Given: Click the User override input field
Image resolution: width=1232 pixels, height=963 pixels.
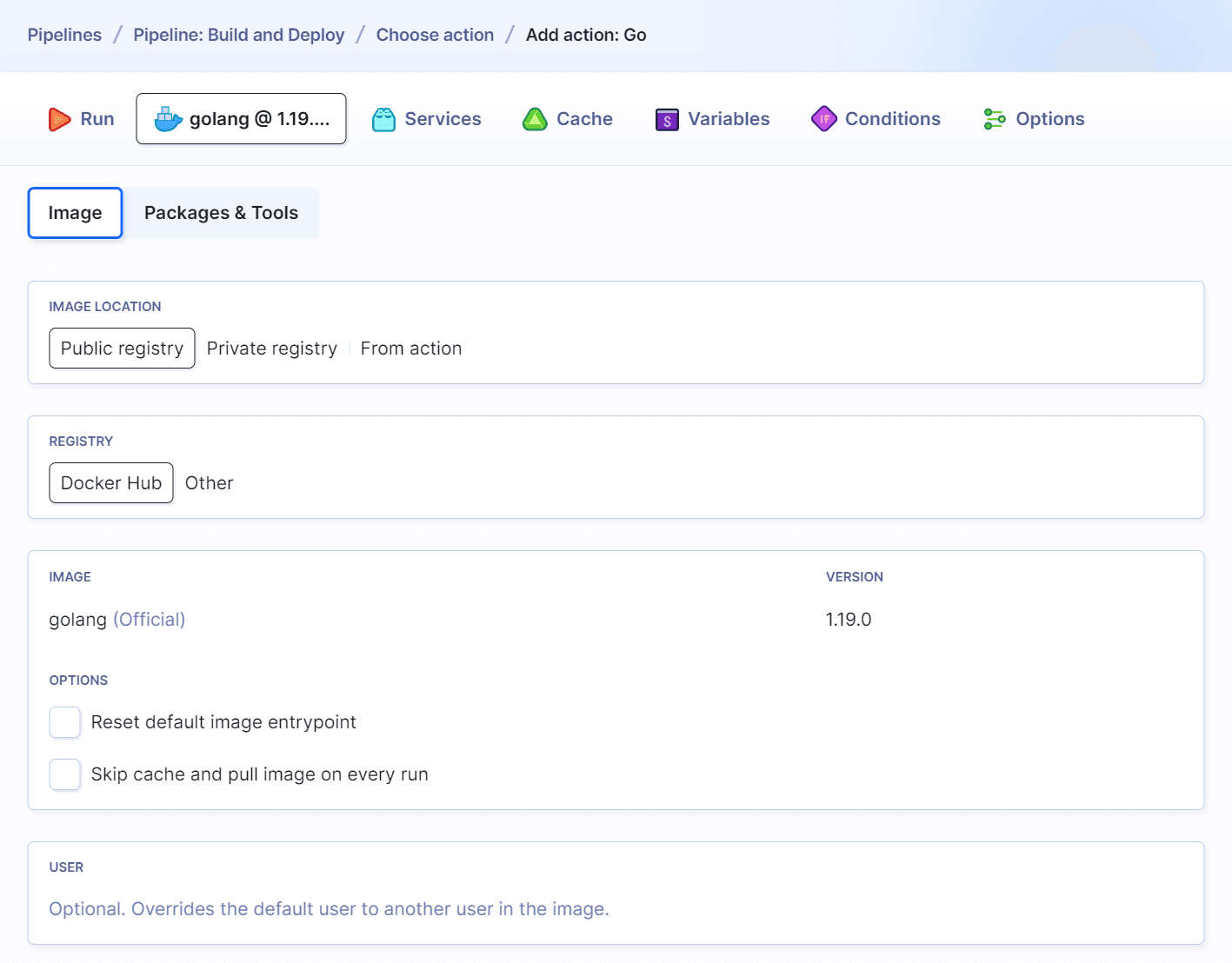Looking at the screenshot, I should coord(329,909).
